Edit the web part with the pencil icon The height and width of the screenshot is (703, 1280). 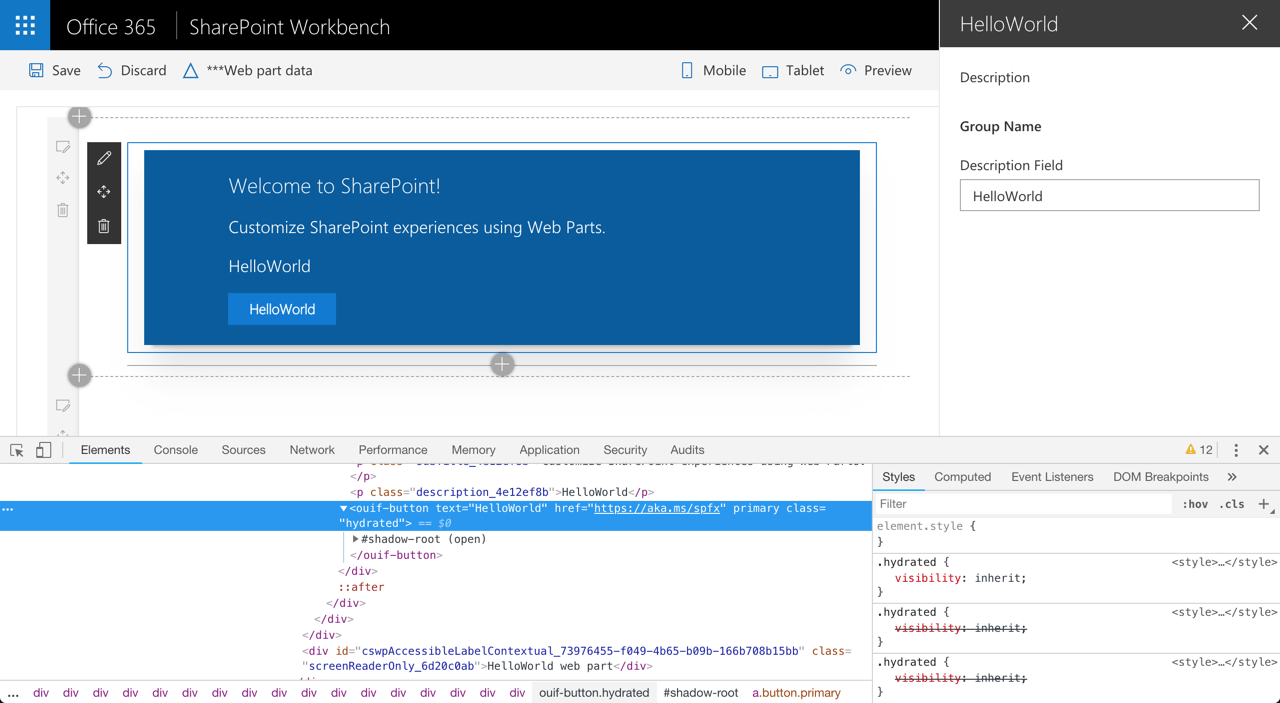point(103,157)
